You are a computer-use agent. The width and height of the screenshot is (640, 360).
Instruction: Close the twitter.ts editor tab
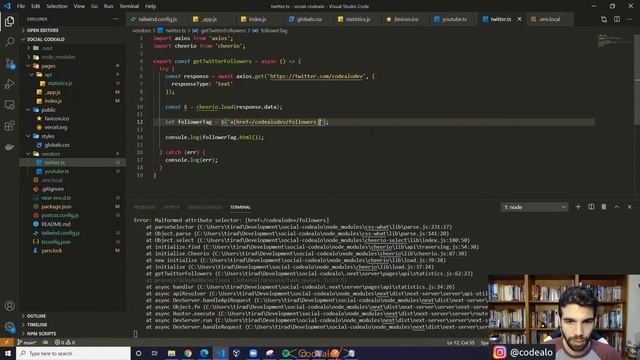pyautogui.click(x=519, y=19)
